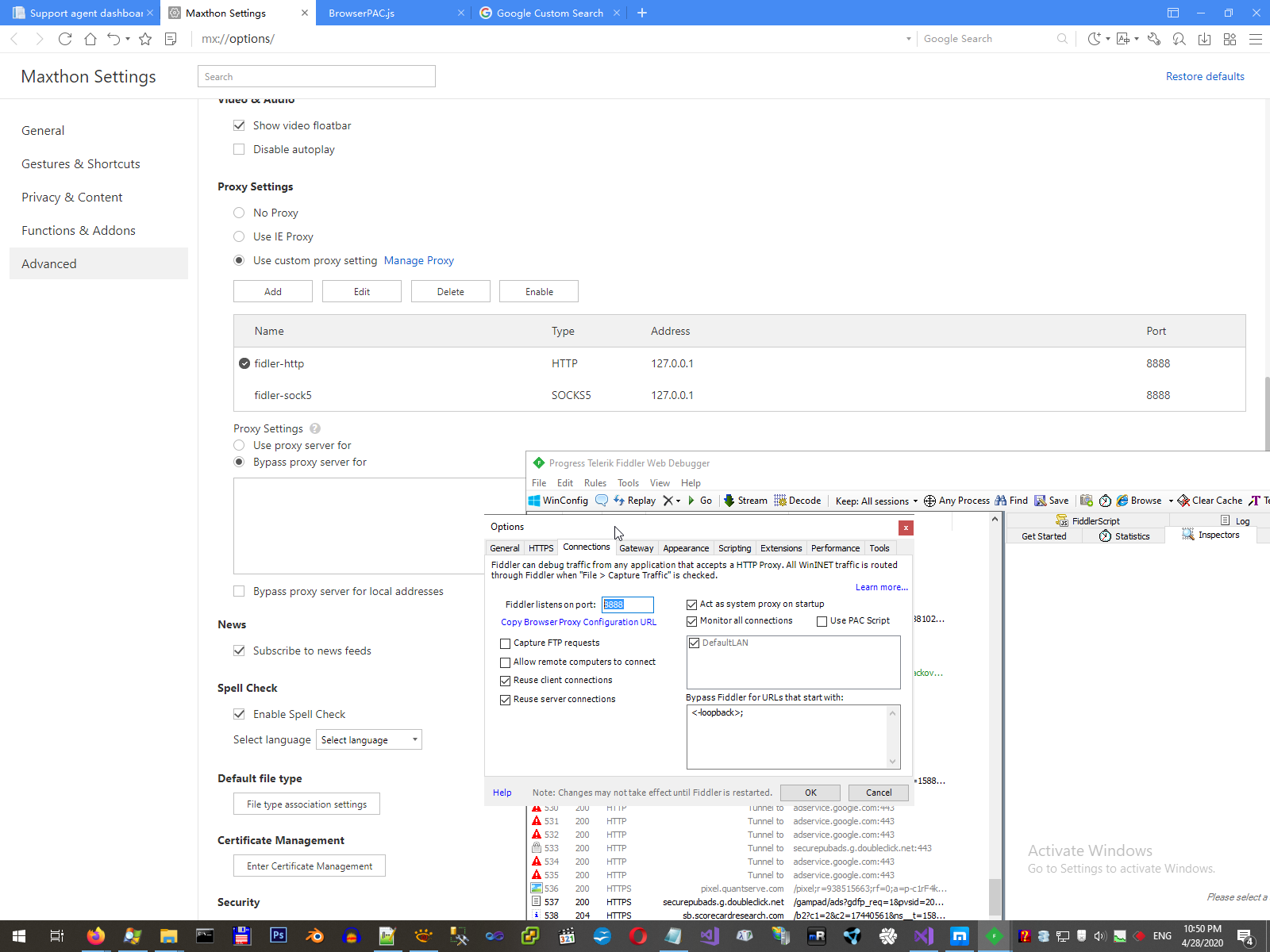Check Bypass proxy server for local addresses
1270x952 pixels.
point(239,591)
